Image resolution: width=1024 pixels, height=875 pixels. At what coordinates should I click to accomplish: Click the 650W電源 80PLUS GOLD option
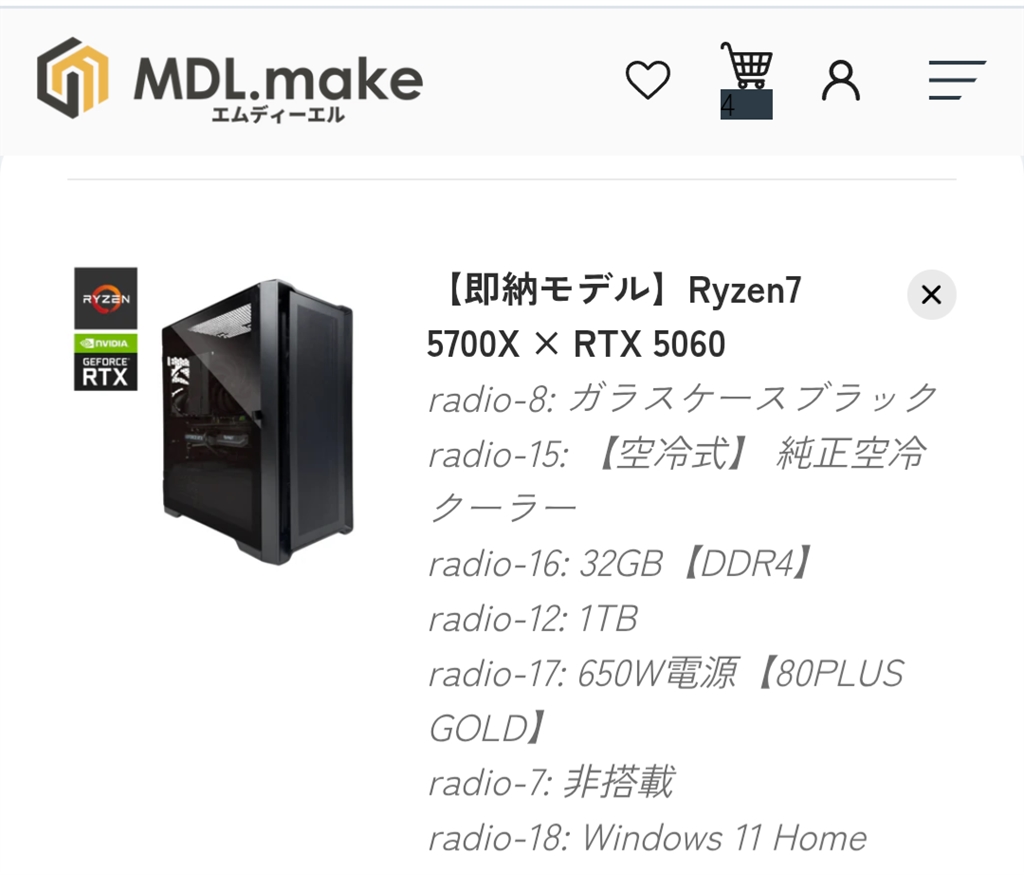point(667,701)
